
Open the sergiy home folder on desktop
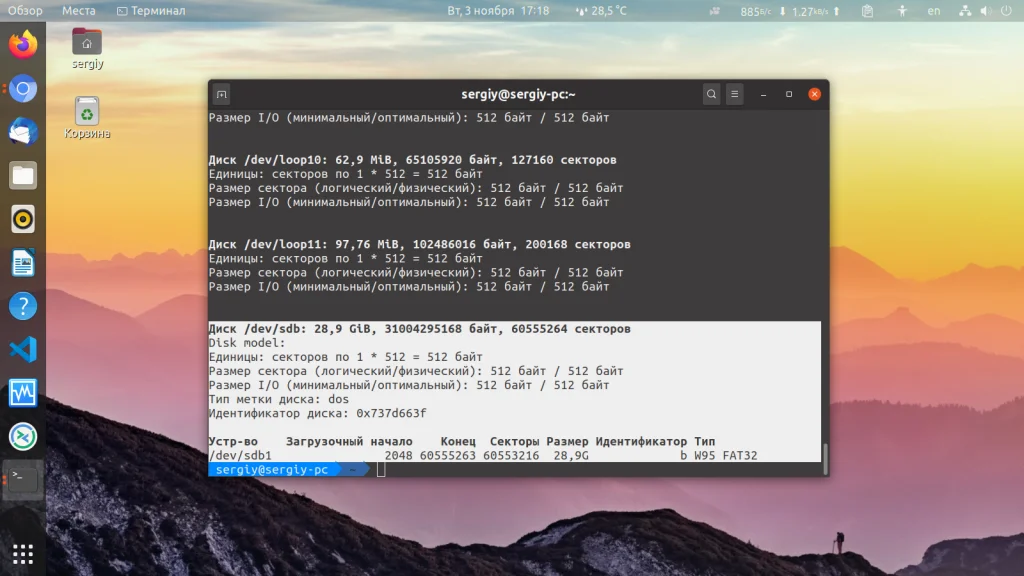(87, 48)
